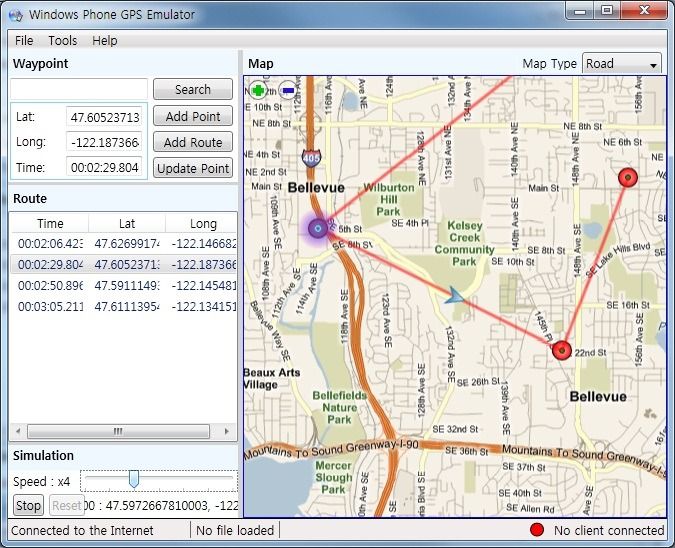Click 'No client connected' status text

pos(609,530)
